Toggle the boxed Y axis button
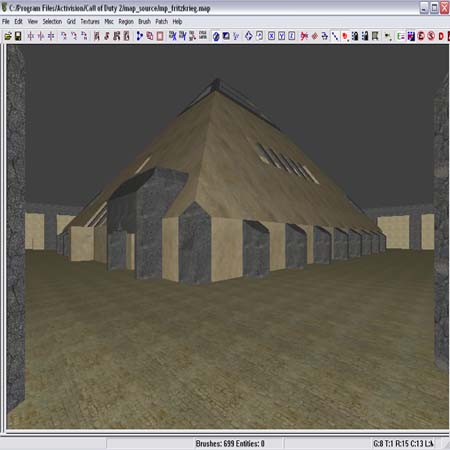 [282, 36]
